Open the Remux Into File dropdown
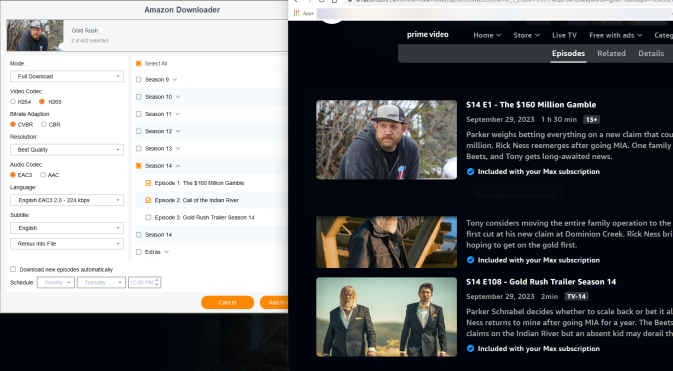Viewport: 673px width, 371px height. [67, 244]
